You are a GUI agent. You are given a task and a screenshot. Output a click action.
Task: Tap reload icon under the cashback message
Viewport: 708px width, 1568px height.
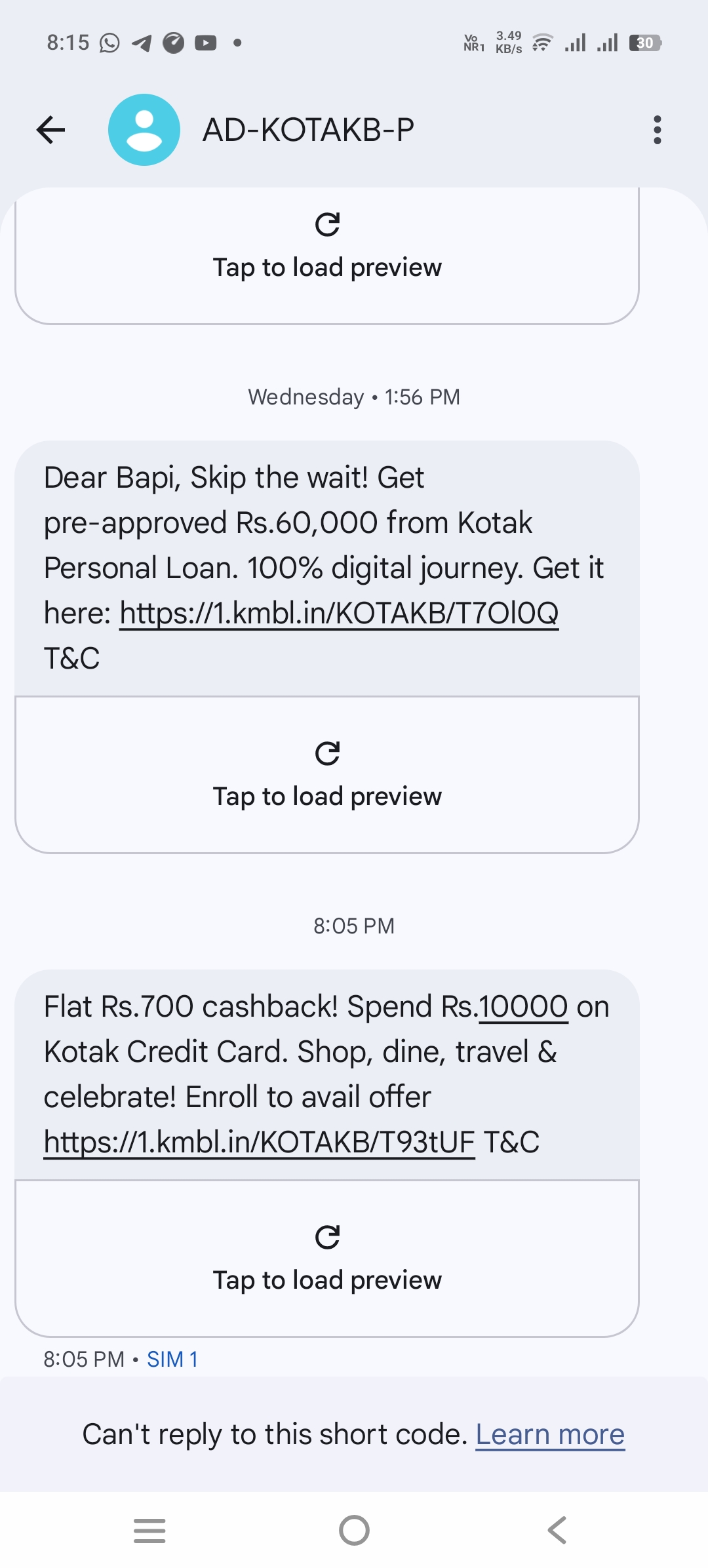[x=327, y=1238]
